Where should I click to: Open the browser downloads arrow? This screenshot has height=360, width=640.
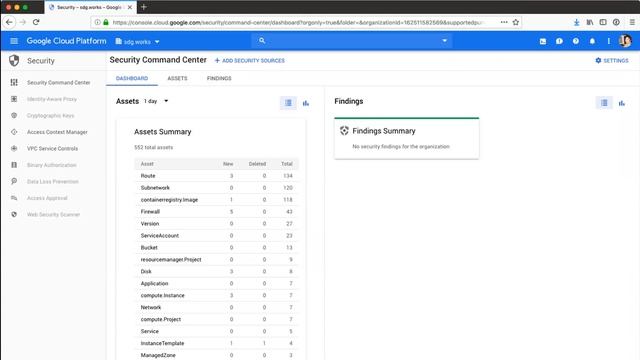click(x=576, y=22)
